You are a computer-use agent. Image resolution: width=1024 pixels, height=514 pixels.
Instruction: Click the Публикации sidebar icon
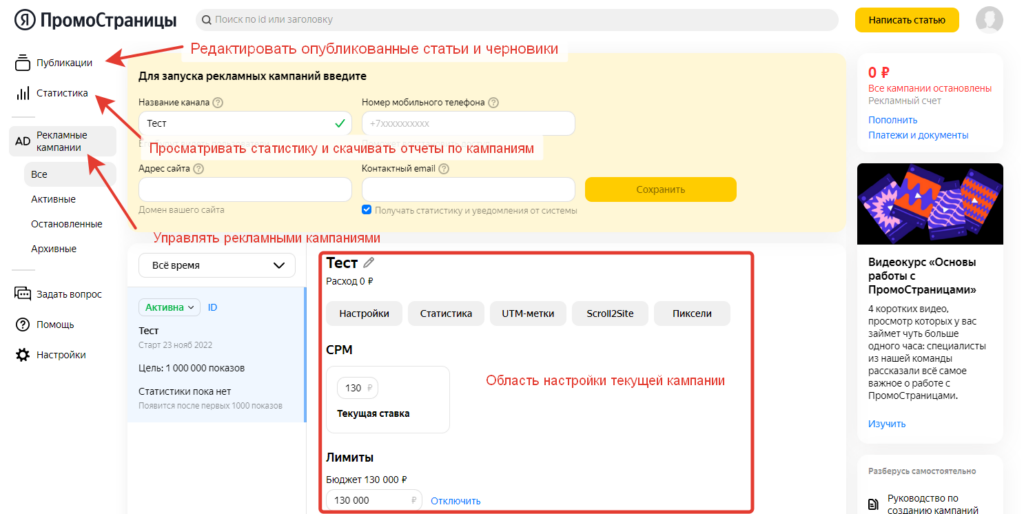[x=23, y=63]
